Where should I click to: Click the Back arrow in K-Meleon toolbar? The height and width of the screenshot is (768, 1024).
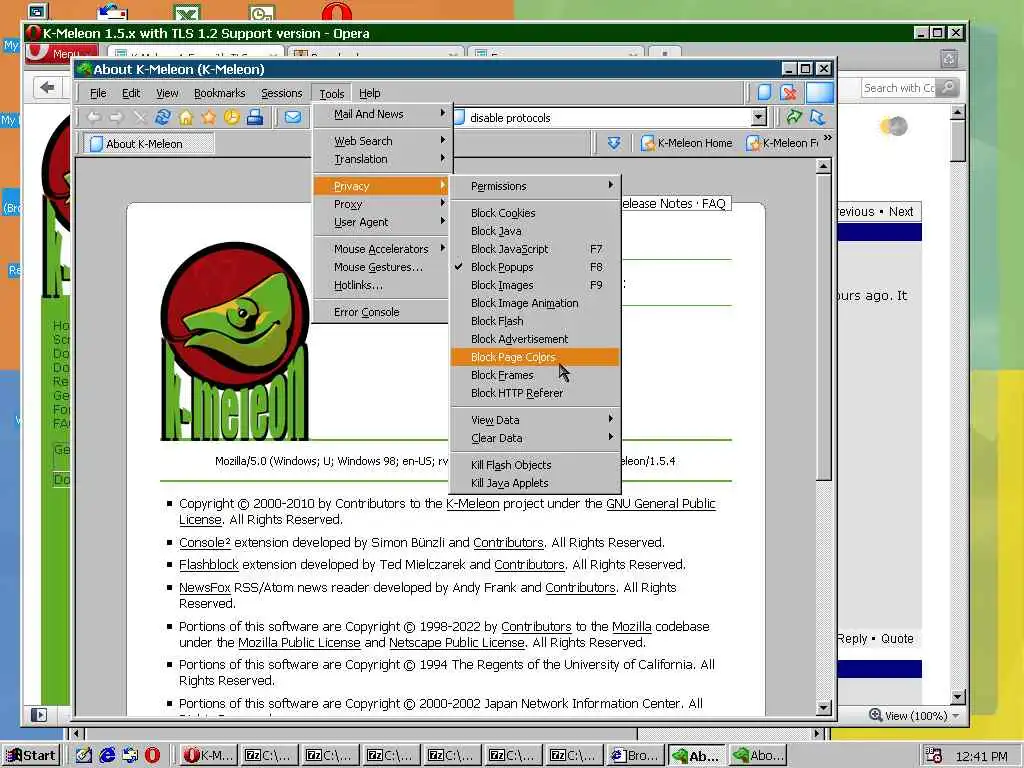94,118
